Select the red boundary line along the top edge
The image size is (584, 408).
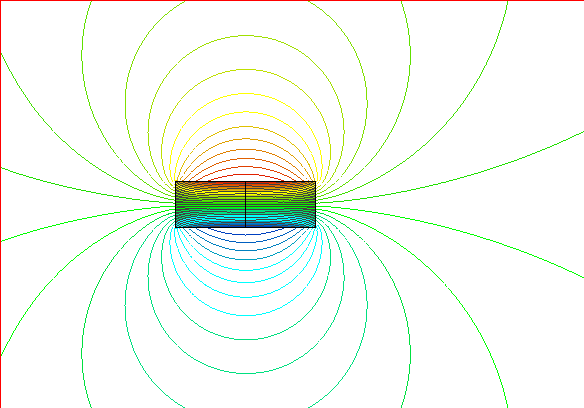292,1
